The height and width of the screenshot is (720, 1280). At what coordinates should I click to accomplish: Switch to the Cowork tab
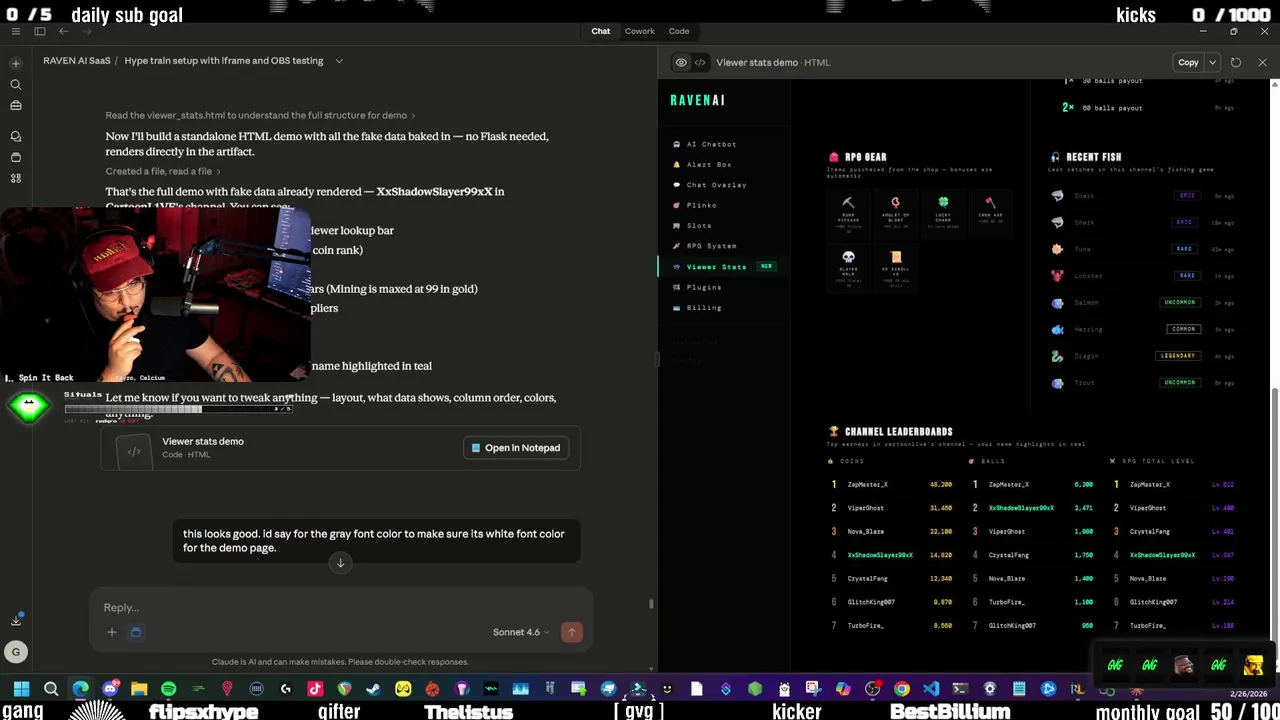[x=640, y=31]
